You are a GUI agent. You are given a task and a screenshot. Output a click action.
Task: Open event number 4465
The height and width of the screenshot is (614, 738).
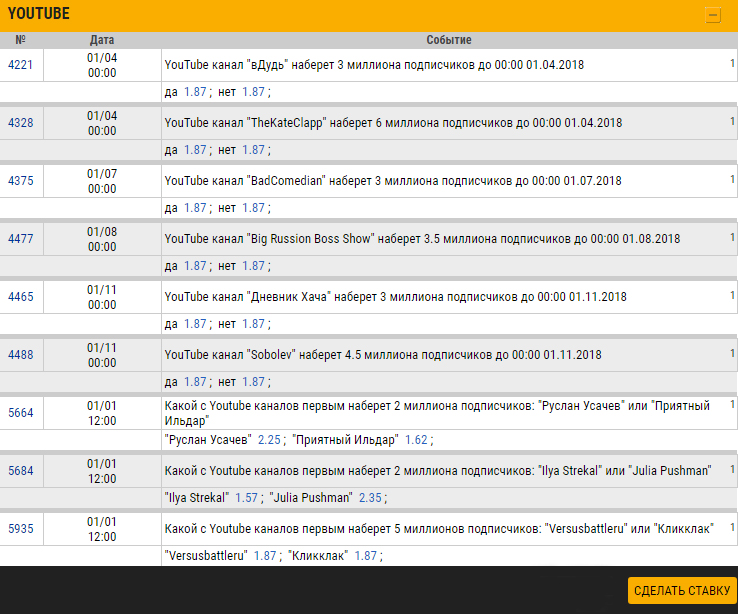pos(21,297)
